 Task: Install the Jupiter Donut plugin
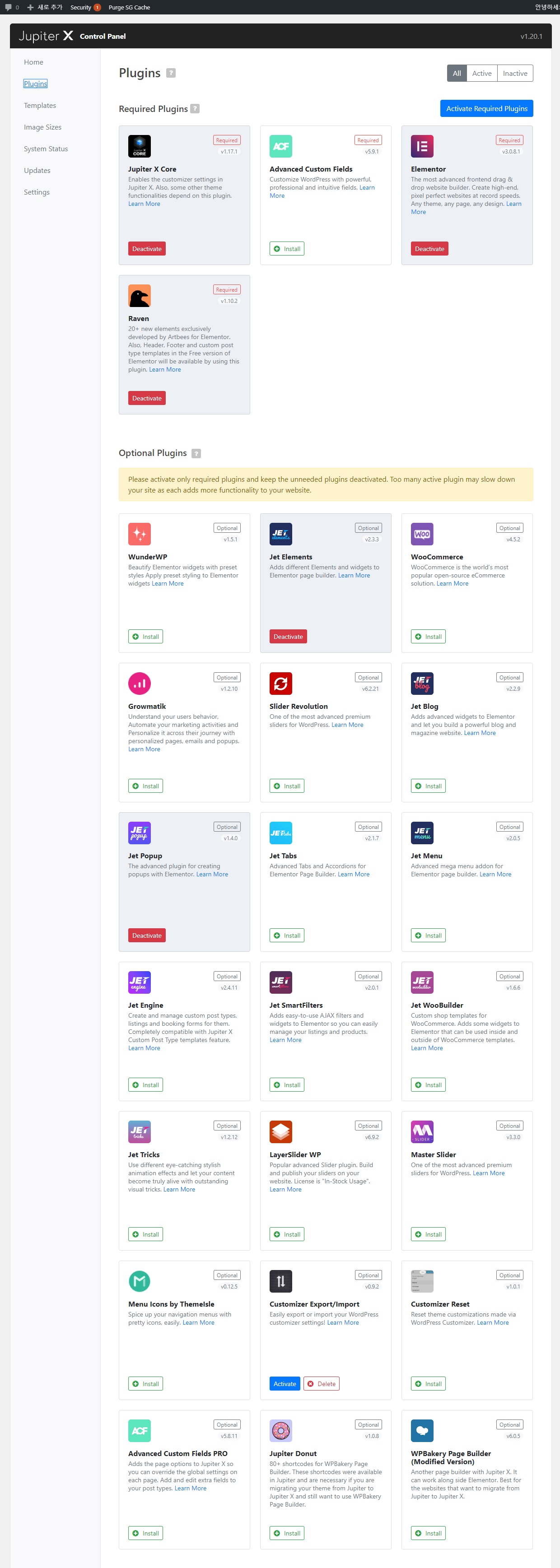click(287, 1533)
